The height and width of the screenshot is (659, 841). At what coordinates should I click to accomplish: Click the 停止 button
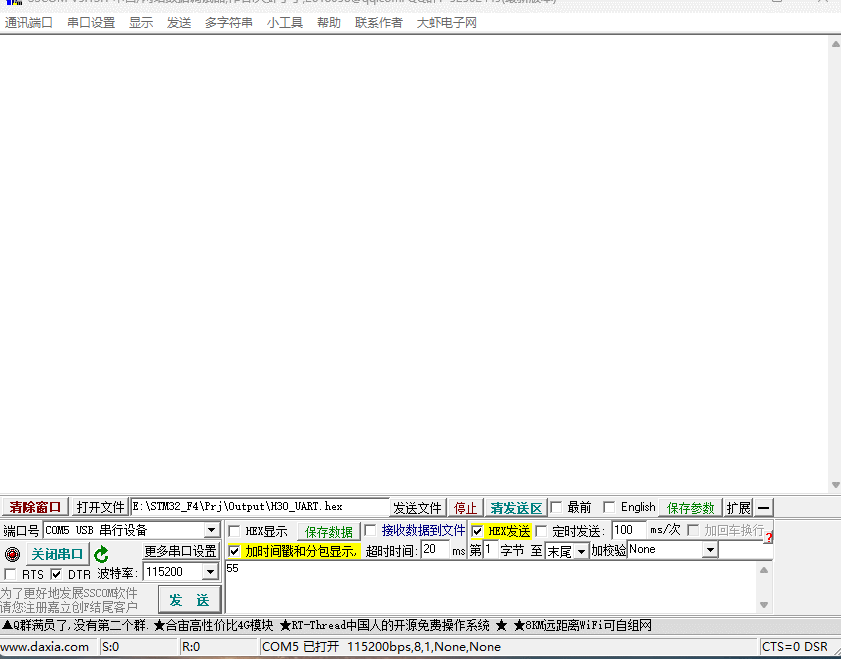click(466, 507)
